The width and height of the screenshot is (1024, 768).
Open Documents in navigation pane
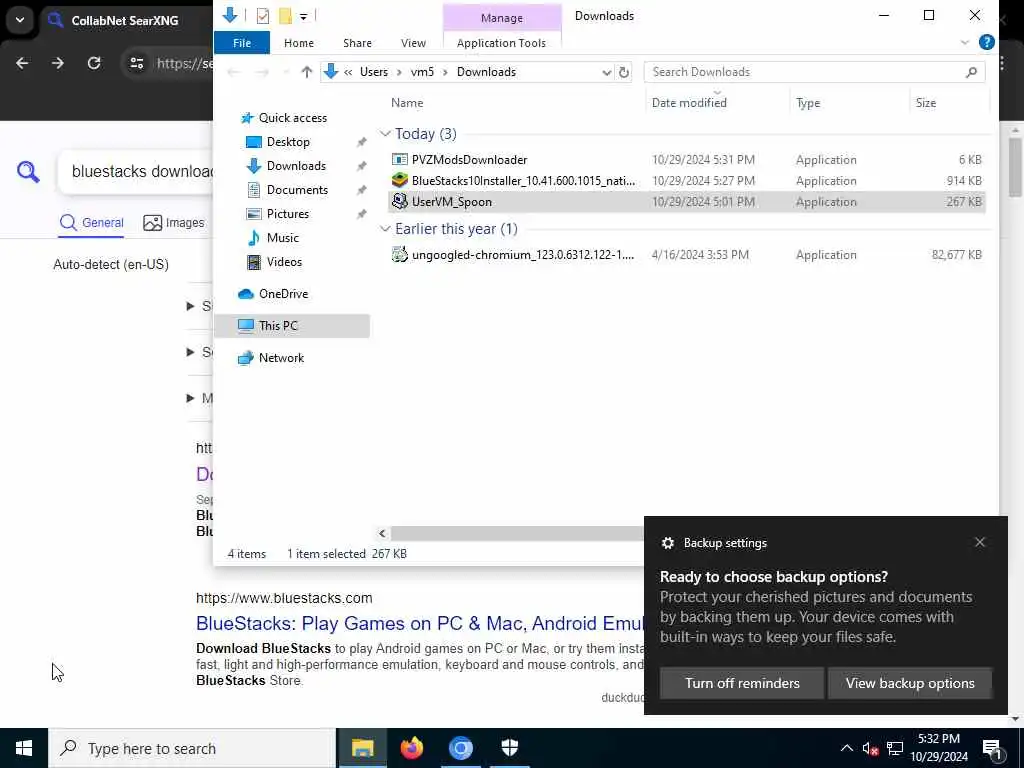(x=297, y=190)
